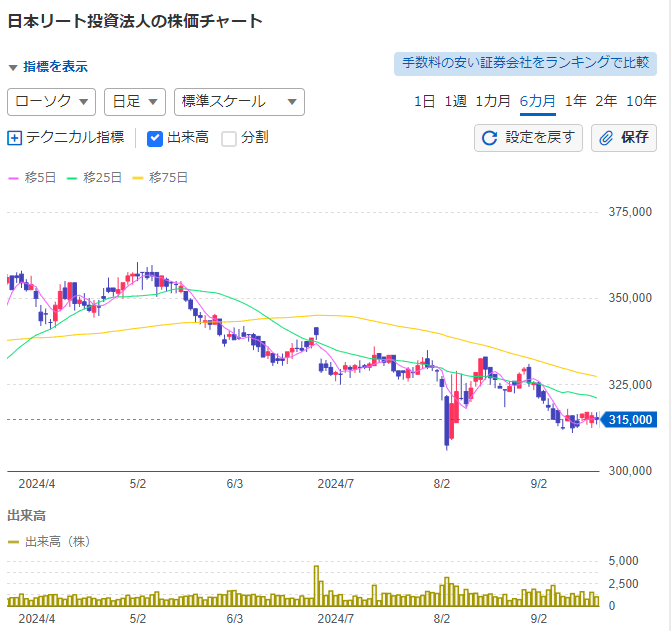The image size is (671, 631).
Task: Uncheck the 出来高 volume checkbox
Action: [x=154, y=139]
